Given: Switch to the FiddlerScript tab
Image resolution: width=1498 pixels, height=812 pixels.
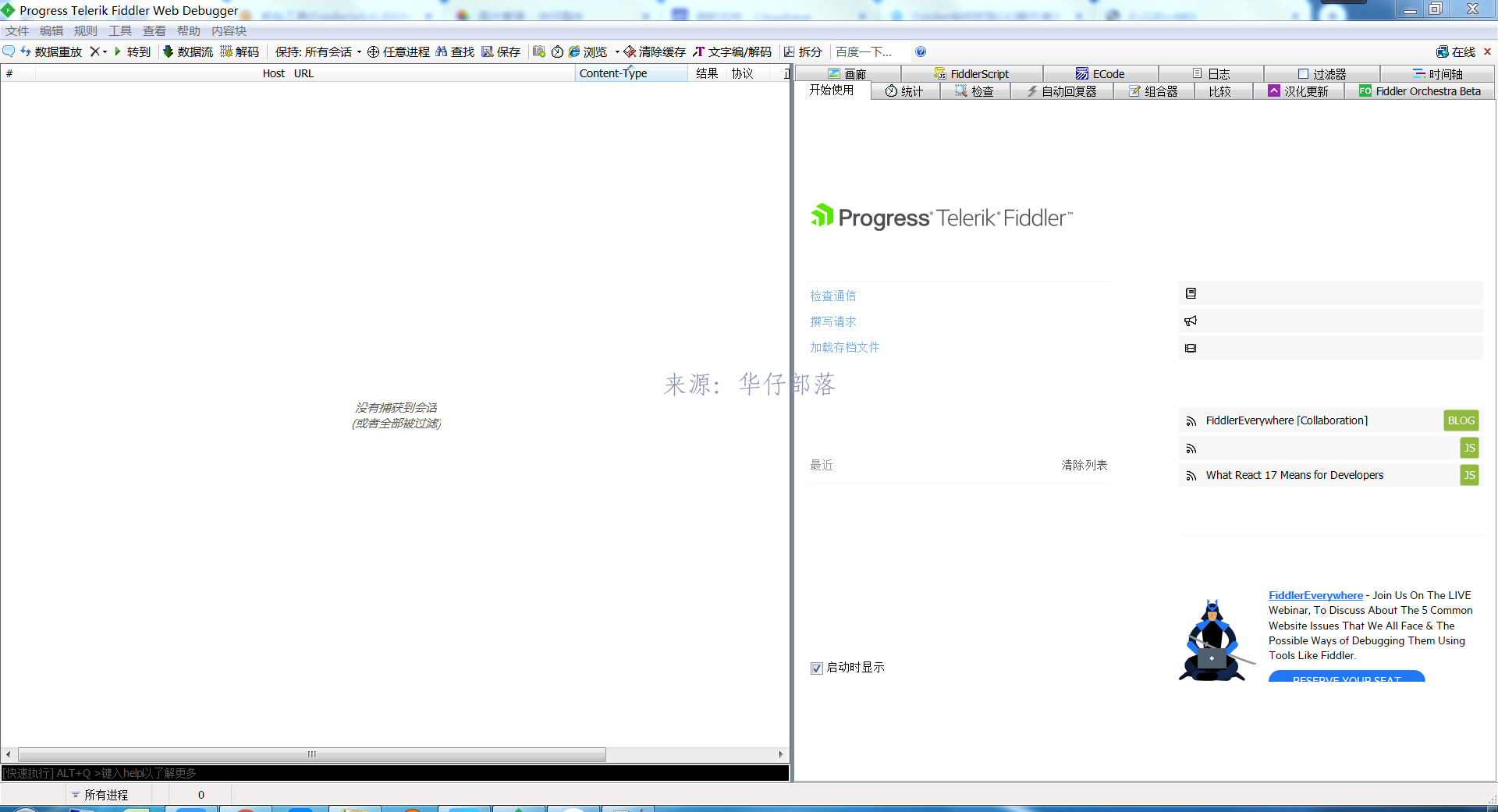Looking at the screenshot, I should pyautogui.click(x=971, y=73).
